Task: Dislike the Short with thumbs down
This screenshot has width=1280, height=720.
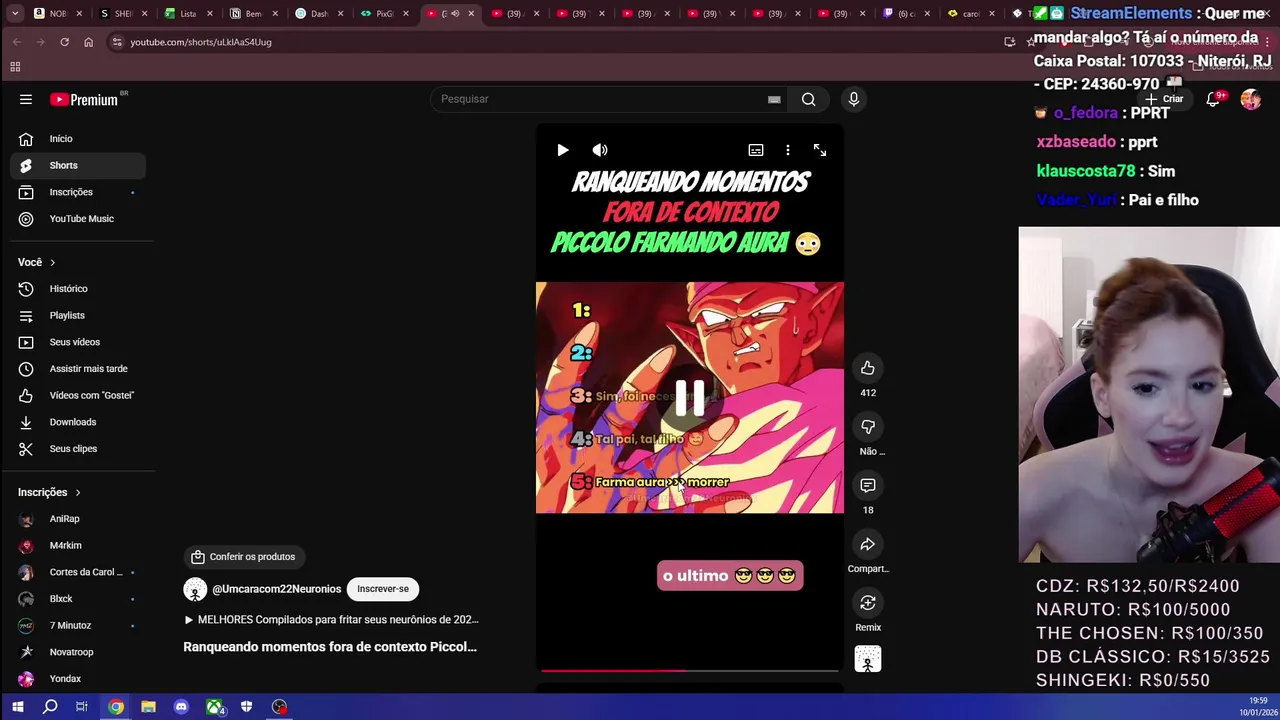Action: [868, 427]
